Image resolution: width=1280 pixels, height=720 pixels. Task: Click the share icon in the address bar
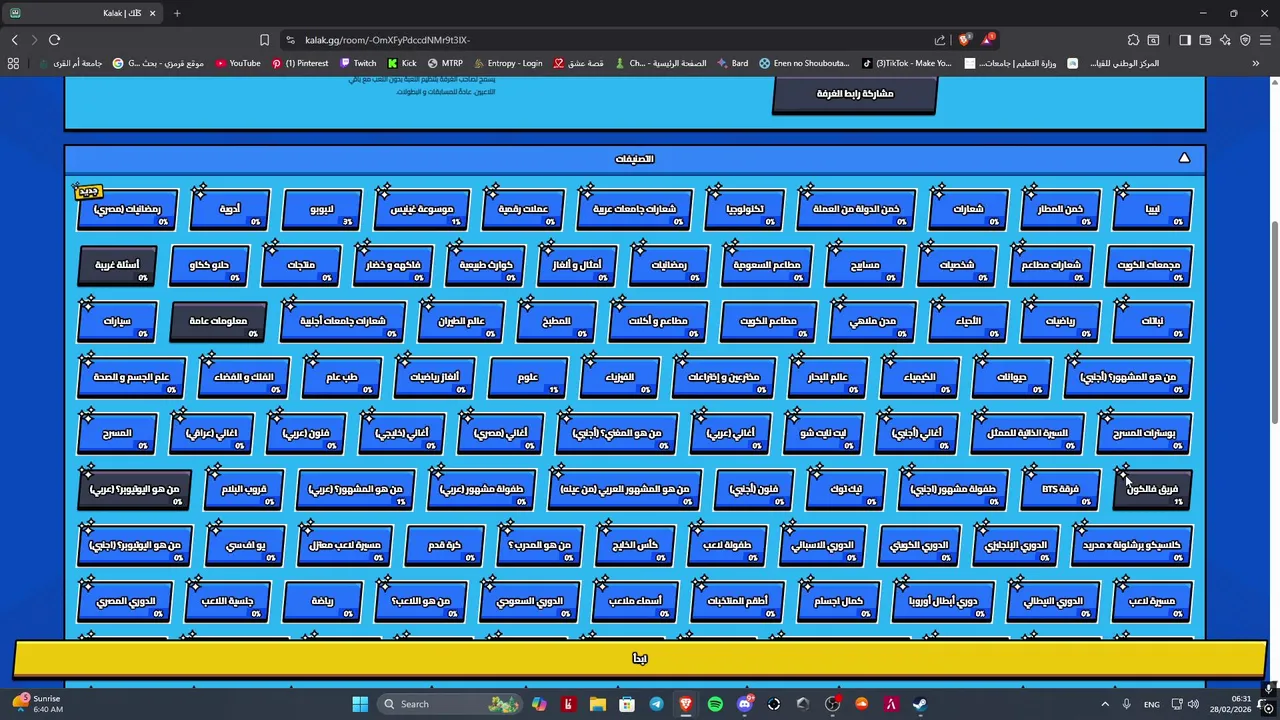[940, 40]
